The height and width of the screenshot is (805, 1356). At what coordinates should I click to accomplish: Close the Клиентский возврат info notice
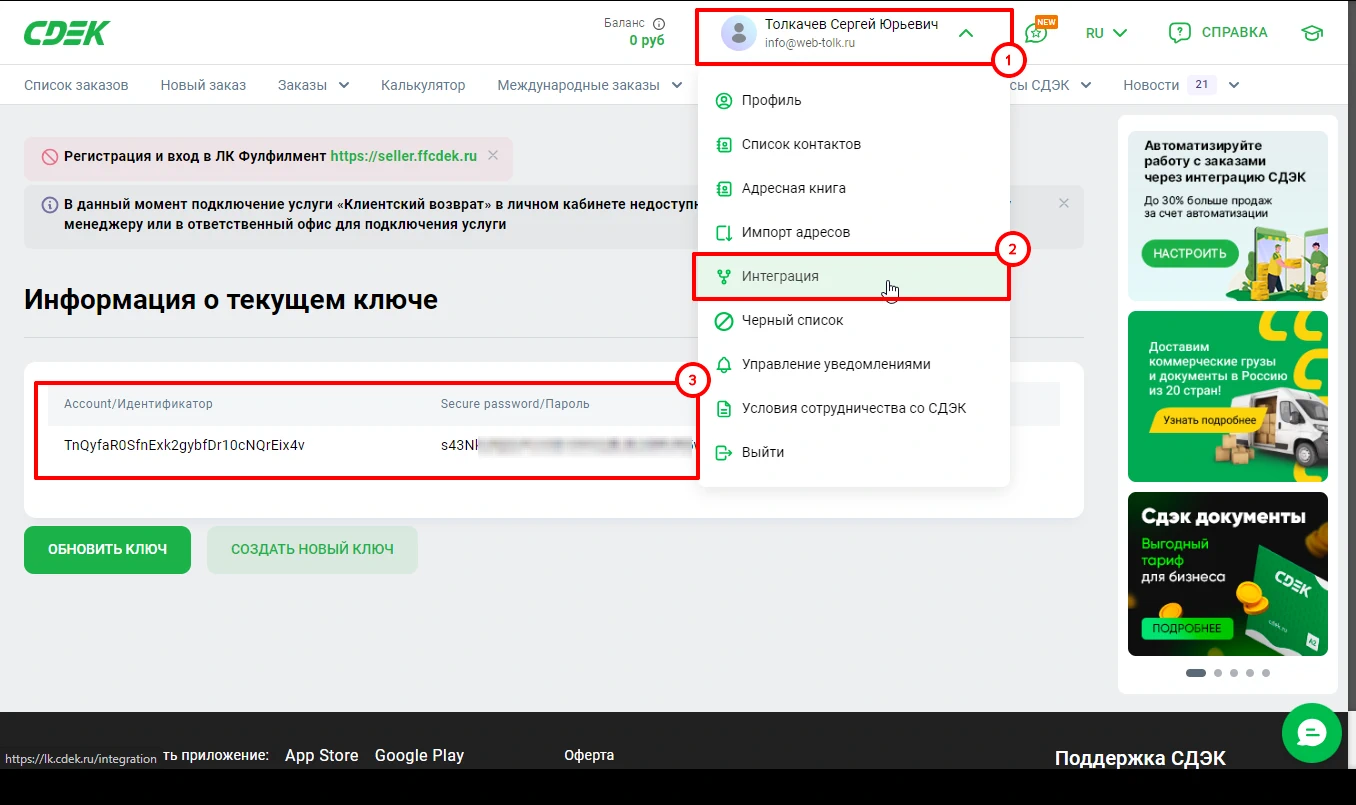1064,203
